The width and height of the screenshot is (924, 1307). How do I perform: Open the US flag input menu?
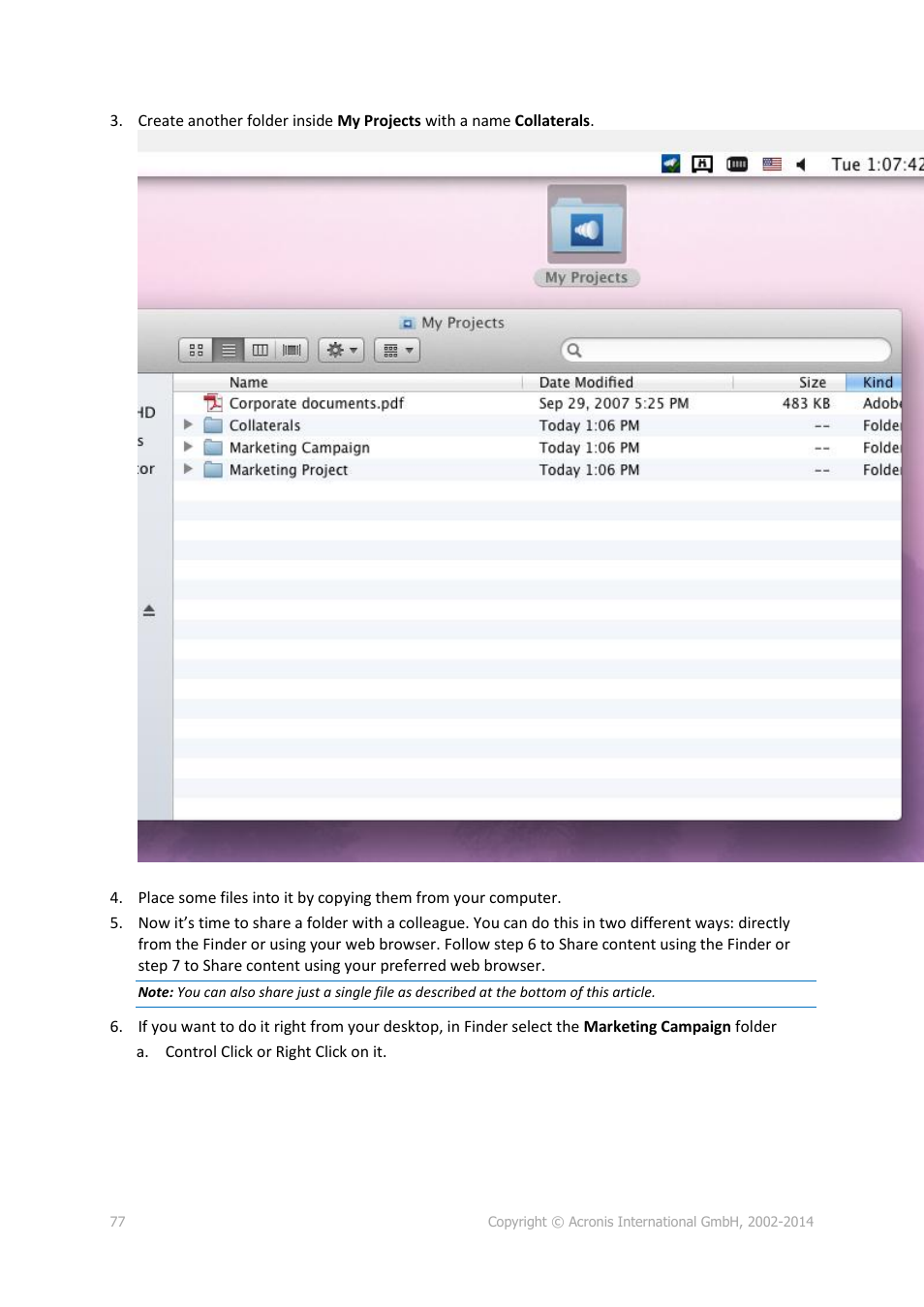coord(772,164)
